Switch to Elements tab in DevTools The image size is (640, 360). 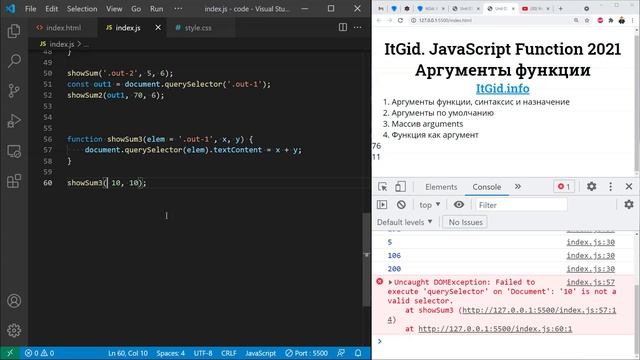(x=441, y=187)
